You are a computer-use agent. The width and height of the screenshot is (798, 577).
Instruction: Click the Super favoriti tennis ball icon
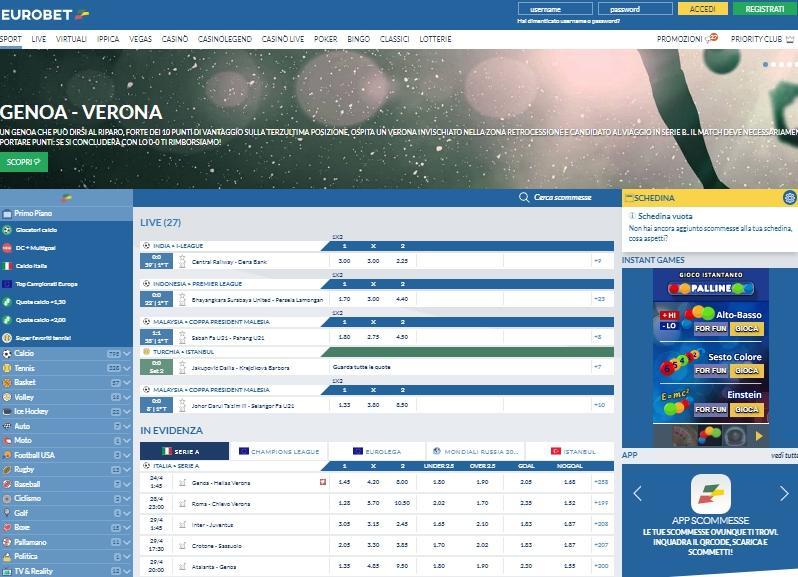[x=7, y=338]
